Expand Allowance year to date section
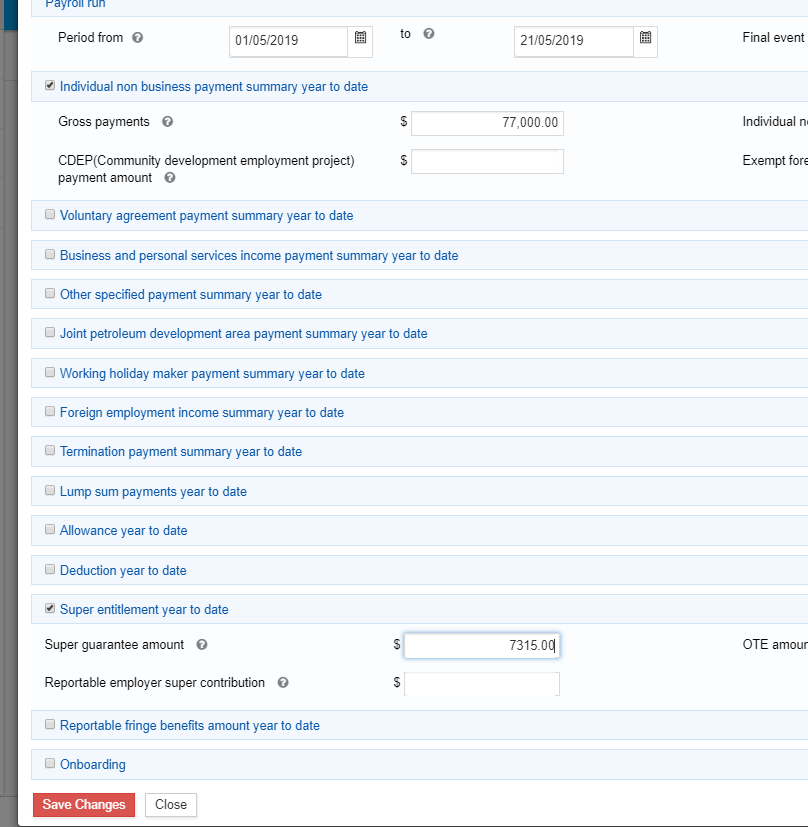 [x=123, y=531]
